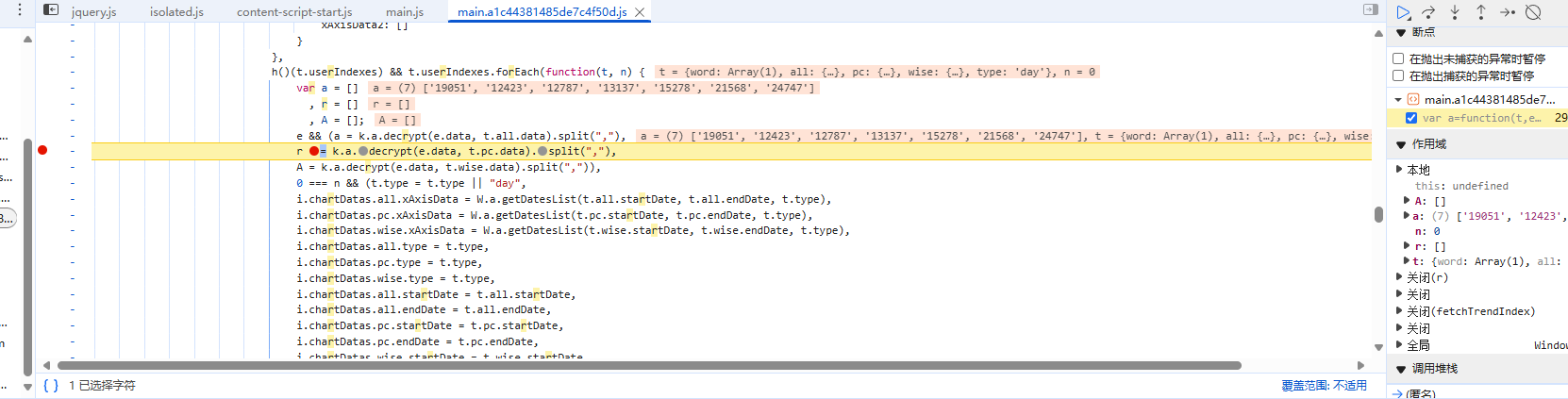This screenshot has width=1568, height=399.
Task: Open the three-dot more options menu
Action: click(19, 10)
